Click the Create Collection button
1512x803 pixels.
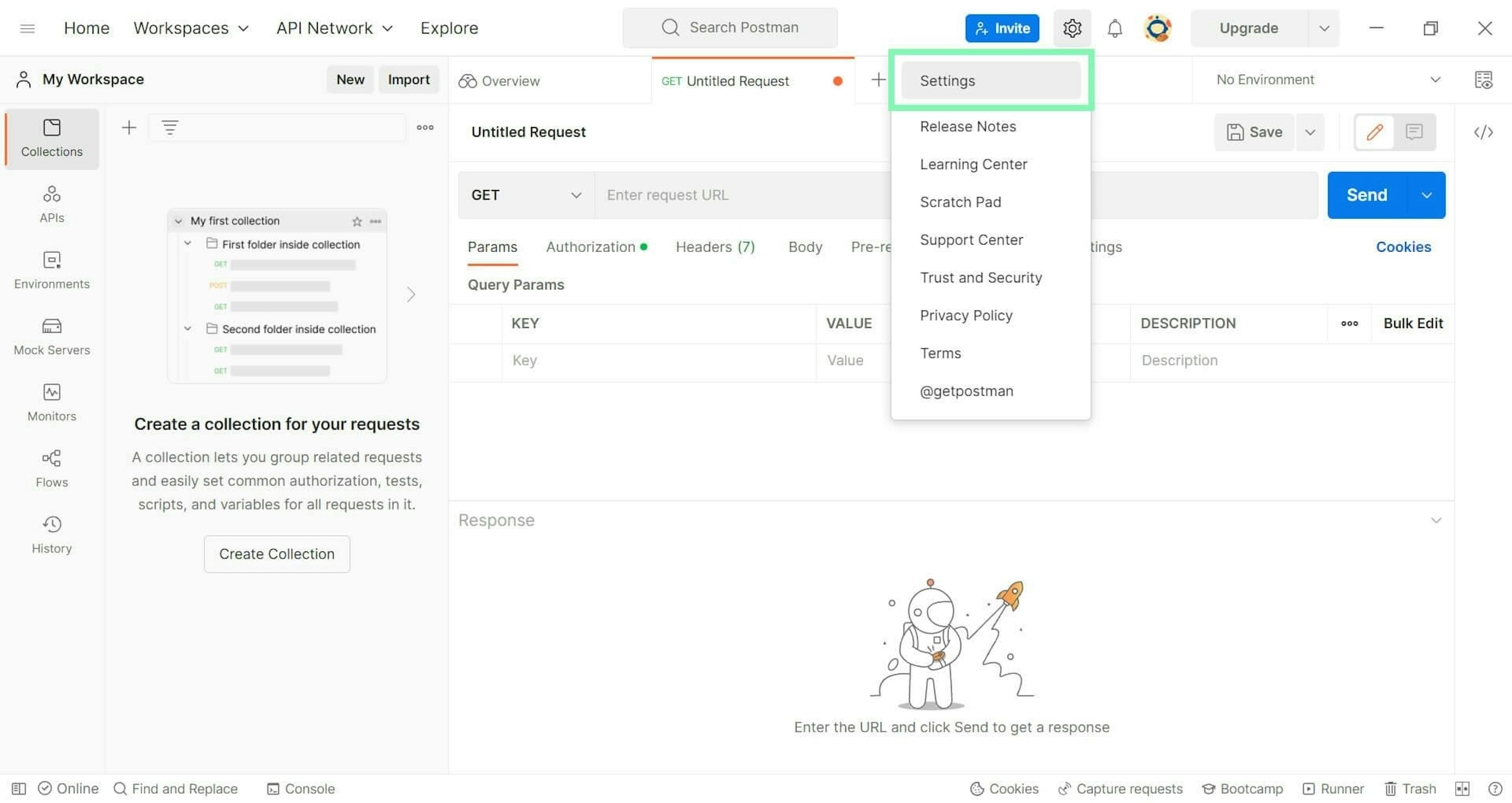coord(277,553)
